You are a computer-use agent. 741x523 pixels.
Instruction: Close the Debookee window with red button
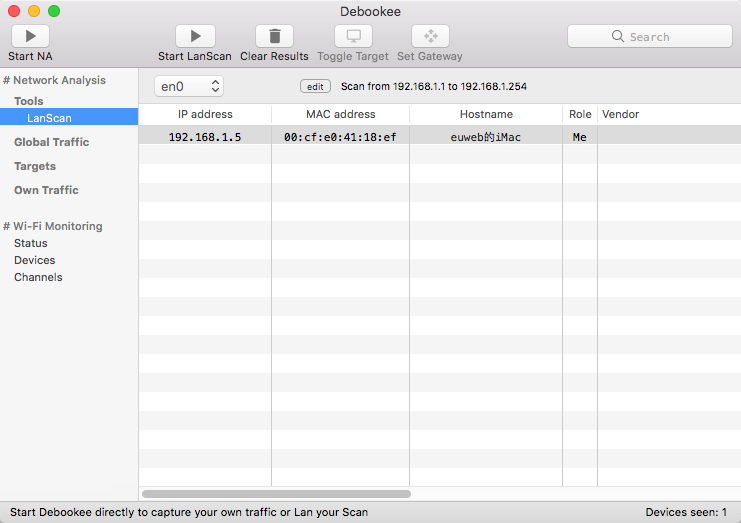[14, 11]
